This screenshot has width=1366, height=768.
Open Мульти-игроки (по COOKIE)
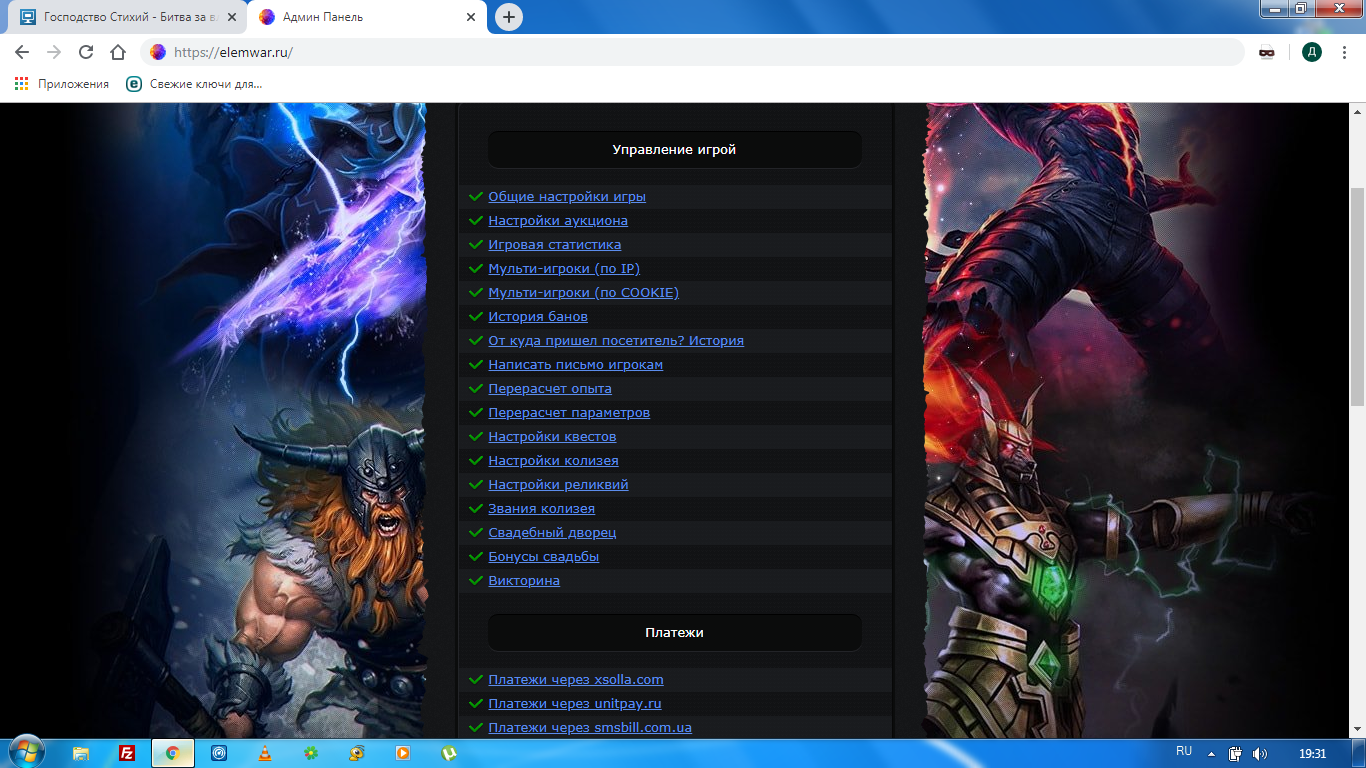click(x=584, y=293)
